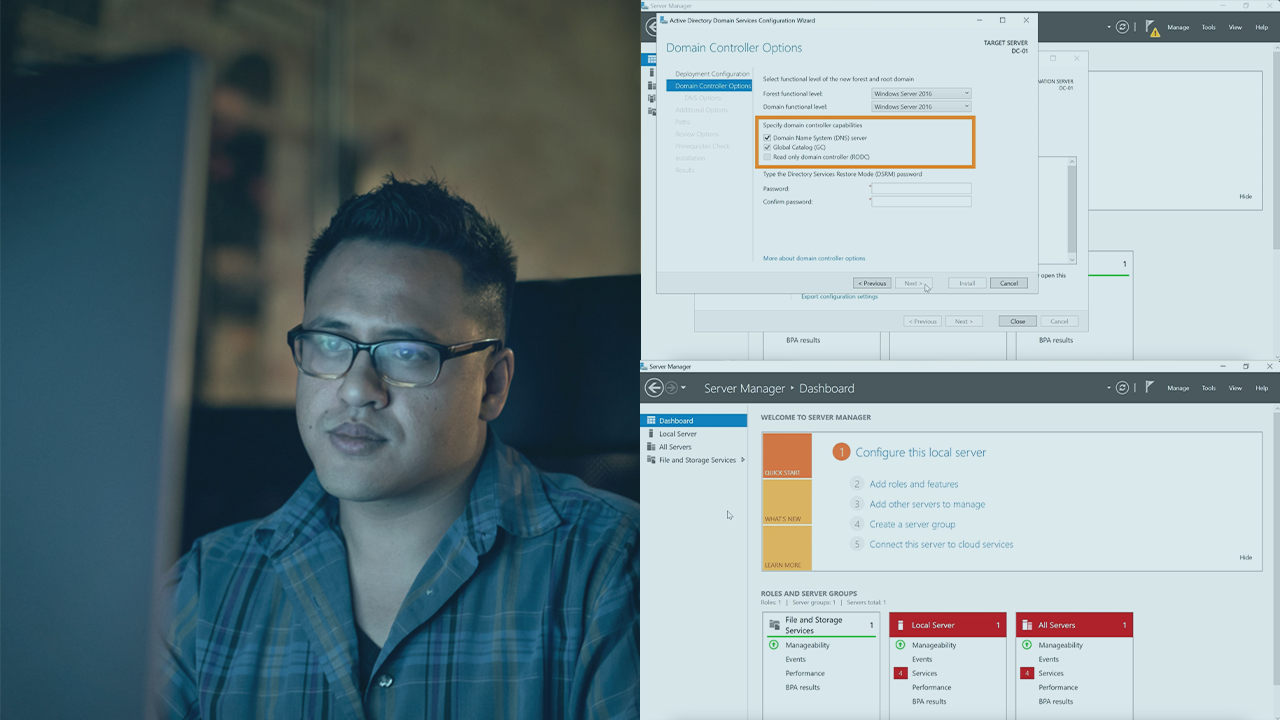Open 'More about domain controller options' link
The width and height of the screenshot is (1280, 720).
click(814, 258)
